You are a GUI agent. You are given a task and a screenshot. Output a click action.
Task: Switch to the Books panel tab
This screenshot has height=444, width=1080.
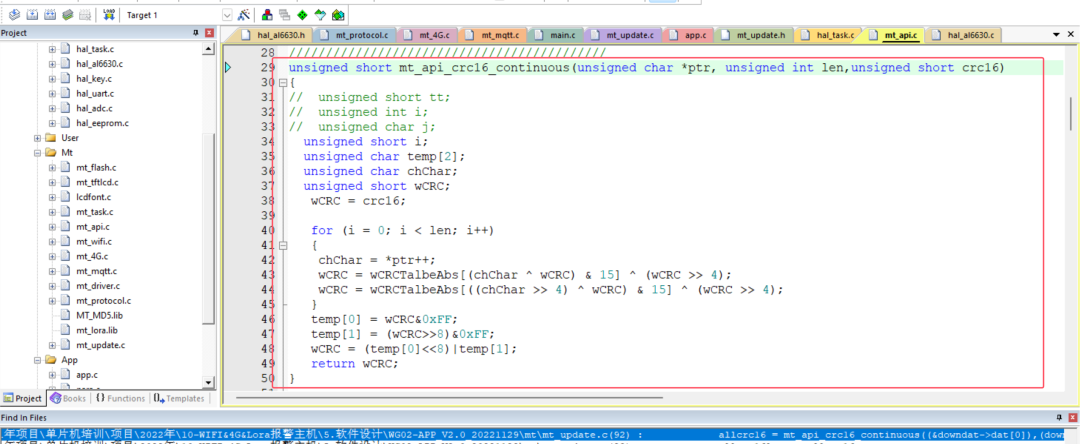[68, 399]
